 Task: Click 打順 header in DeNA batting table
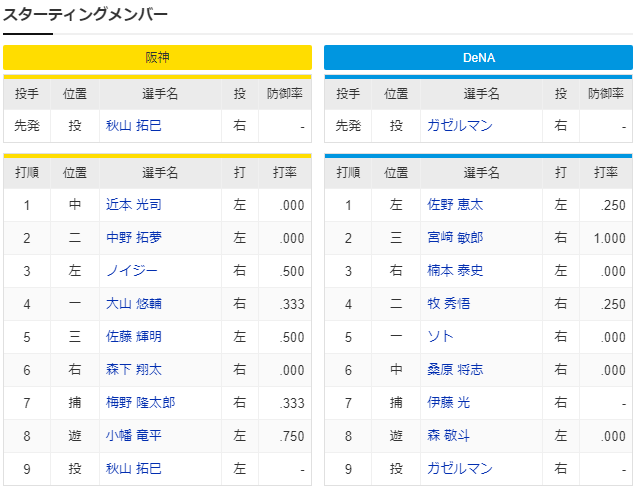pyautogui.click(x=348, y=173)
